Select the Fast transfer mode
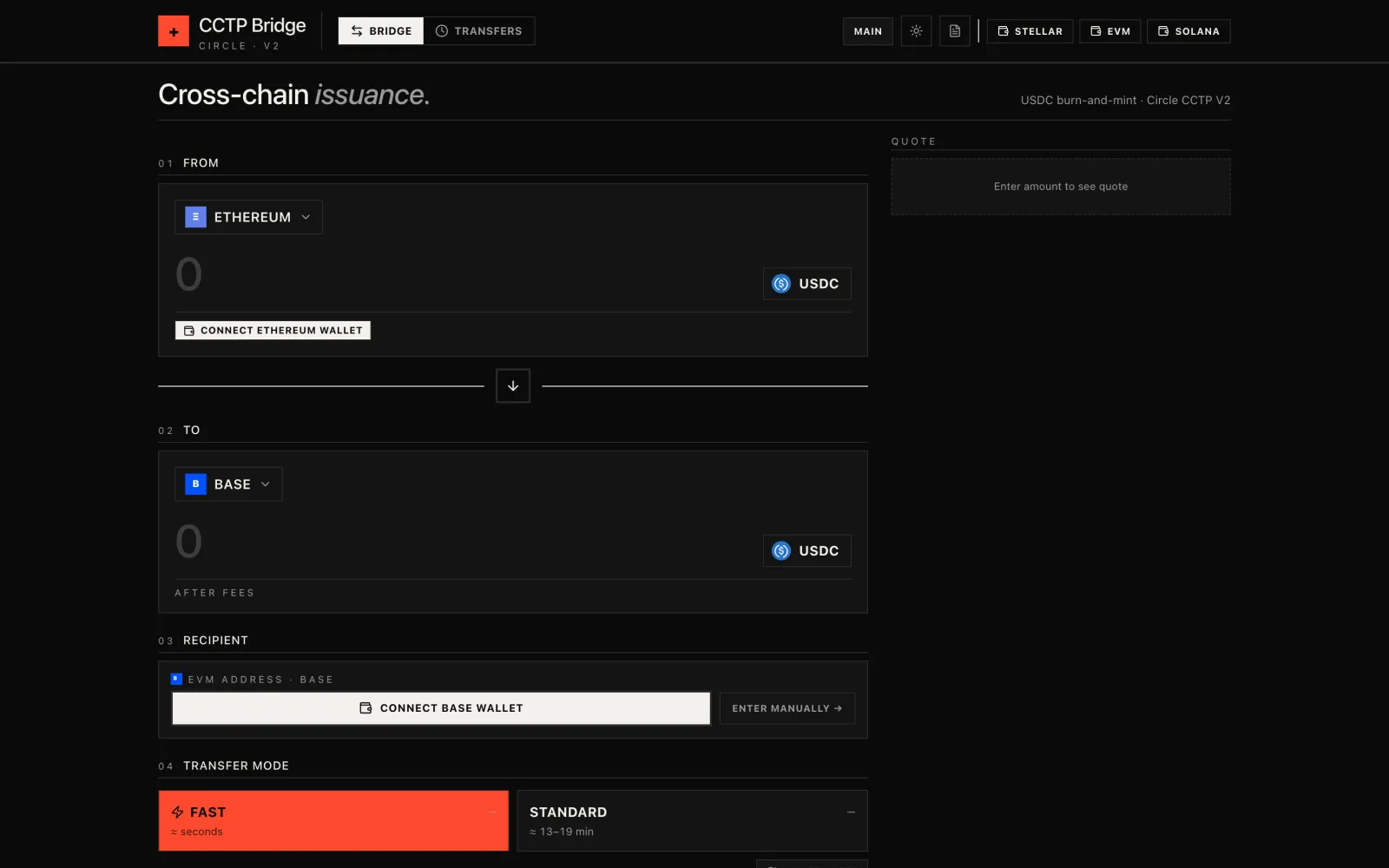 click(333, 821)
